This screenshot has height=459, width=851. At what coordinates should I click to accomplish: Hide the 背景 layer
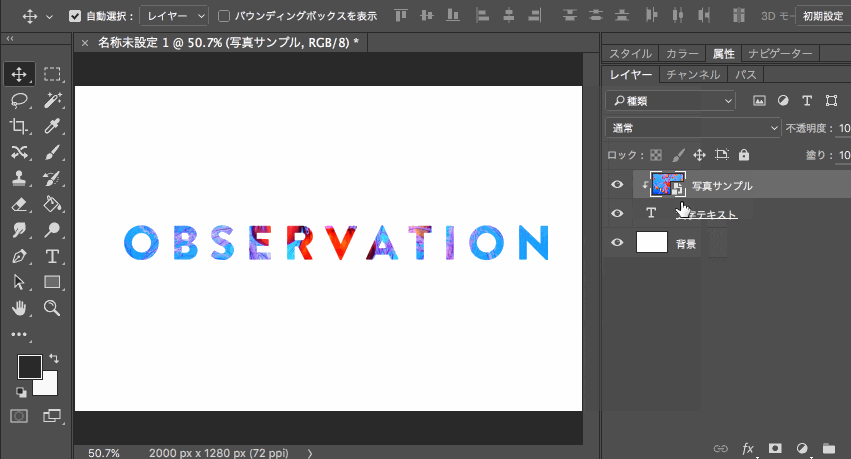[617, 242]
